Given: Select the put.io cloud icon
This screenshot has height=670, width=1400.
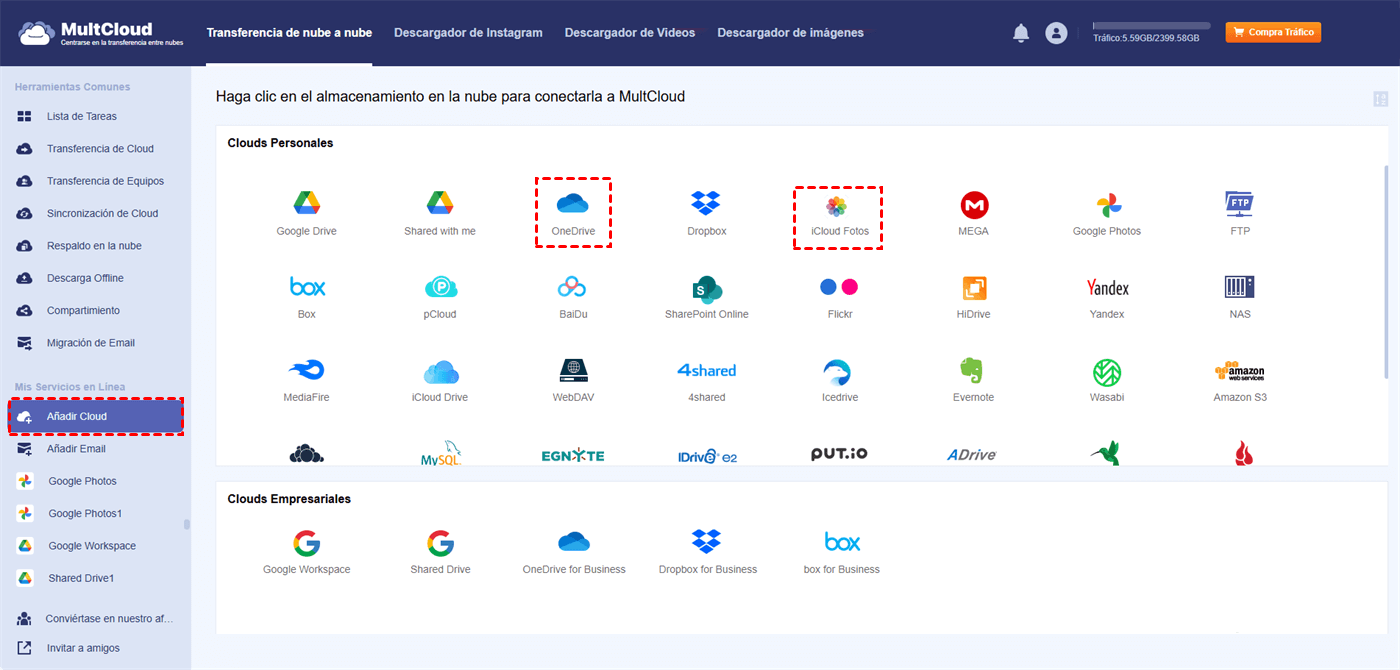Looking at the screenshot, I should 839,454.
